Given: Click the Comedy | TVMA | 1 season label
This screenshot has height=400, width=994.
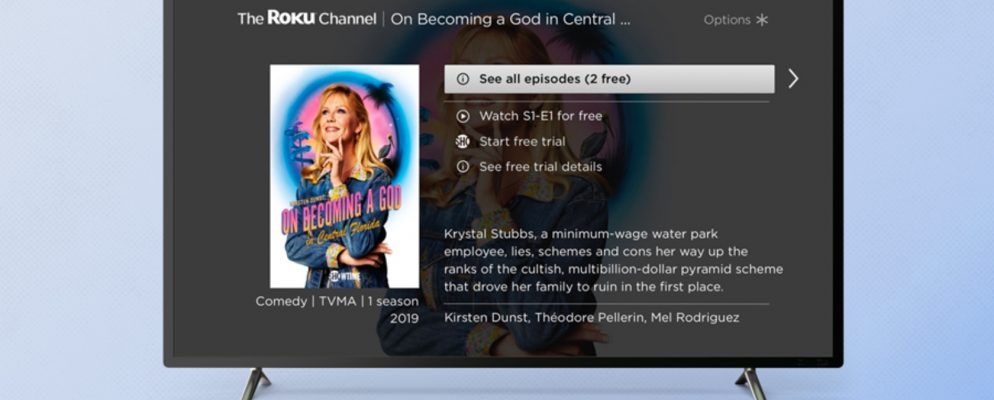Looking at the screenshot, I should click(337, 302).
